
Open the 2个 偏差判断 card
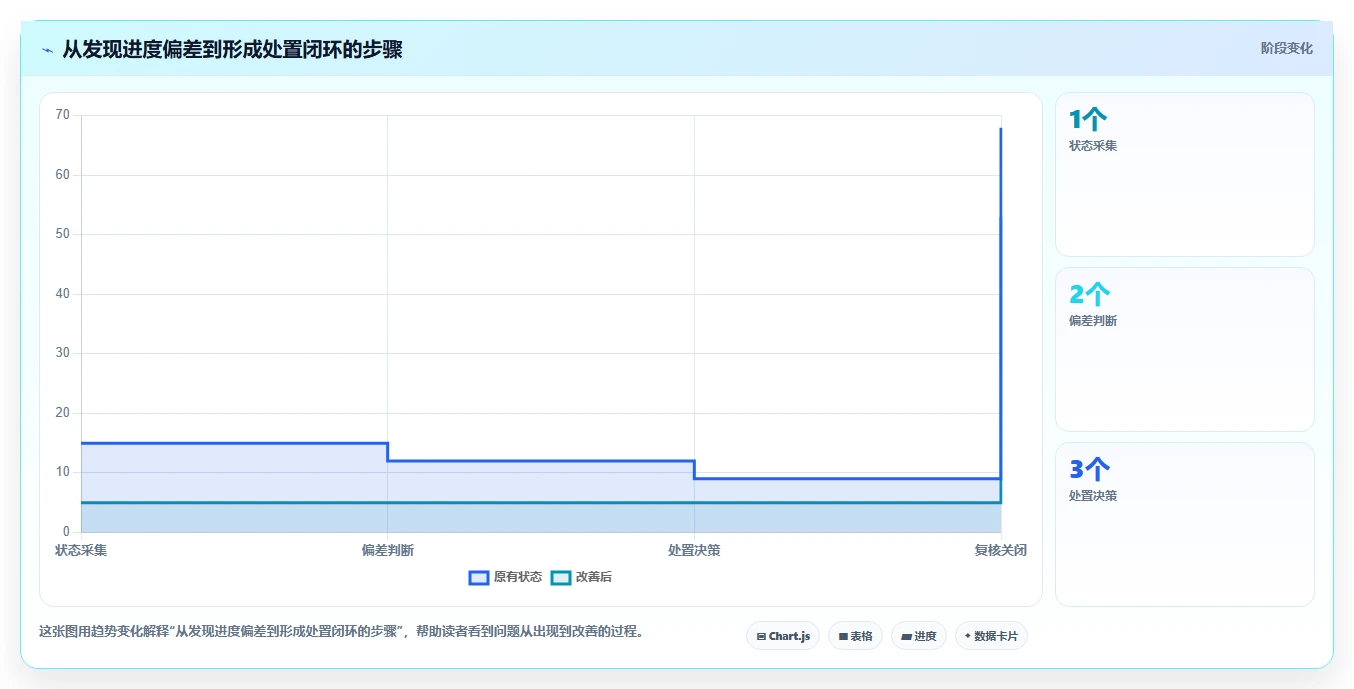(x=1185, y=350)
